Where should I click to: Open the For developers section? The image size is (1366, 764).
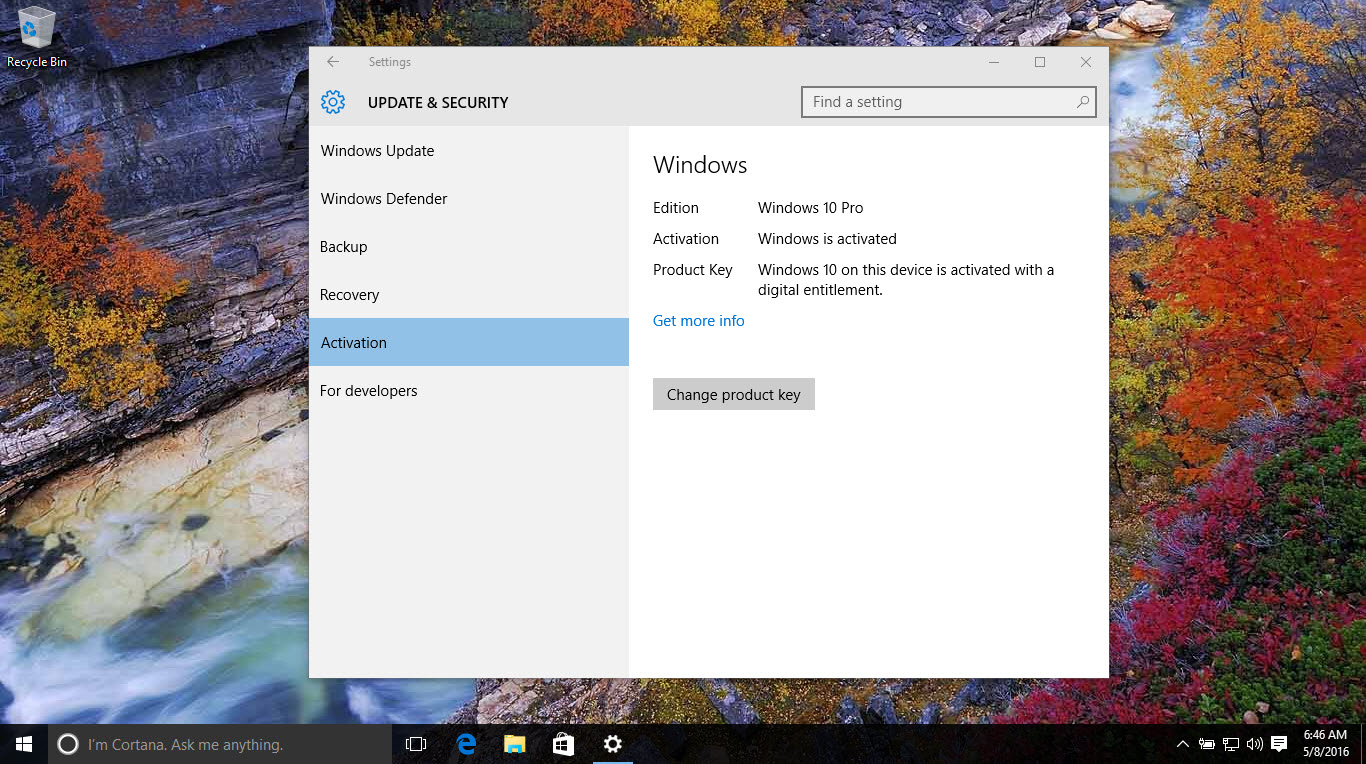click(469, 391)
